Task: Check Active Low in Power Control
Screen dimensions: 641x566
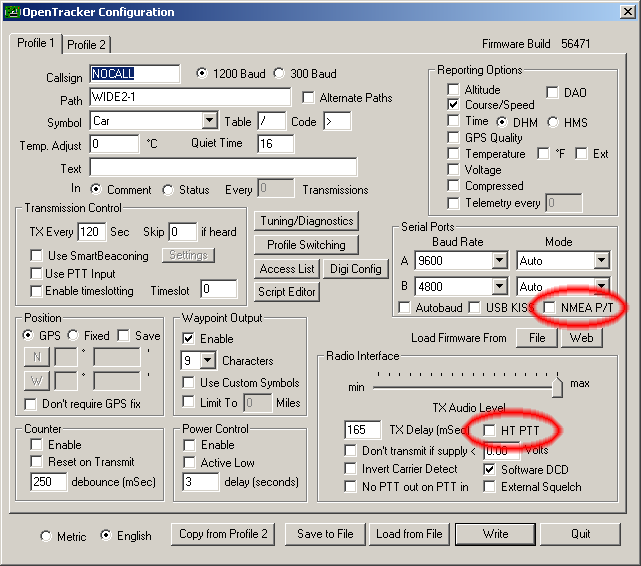Action: (x=189, y=463)
